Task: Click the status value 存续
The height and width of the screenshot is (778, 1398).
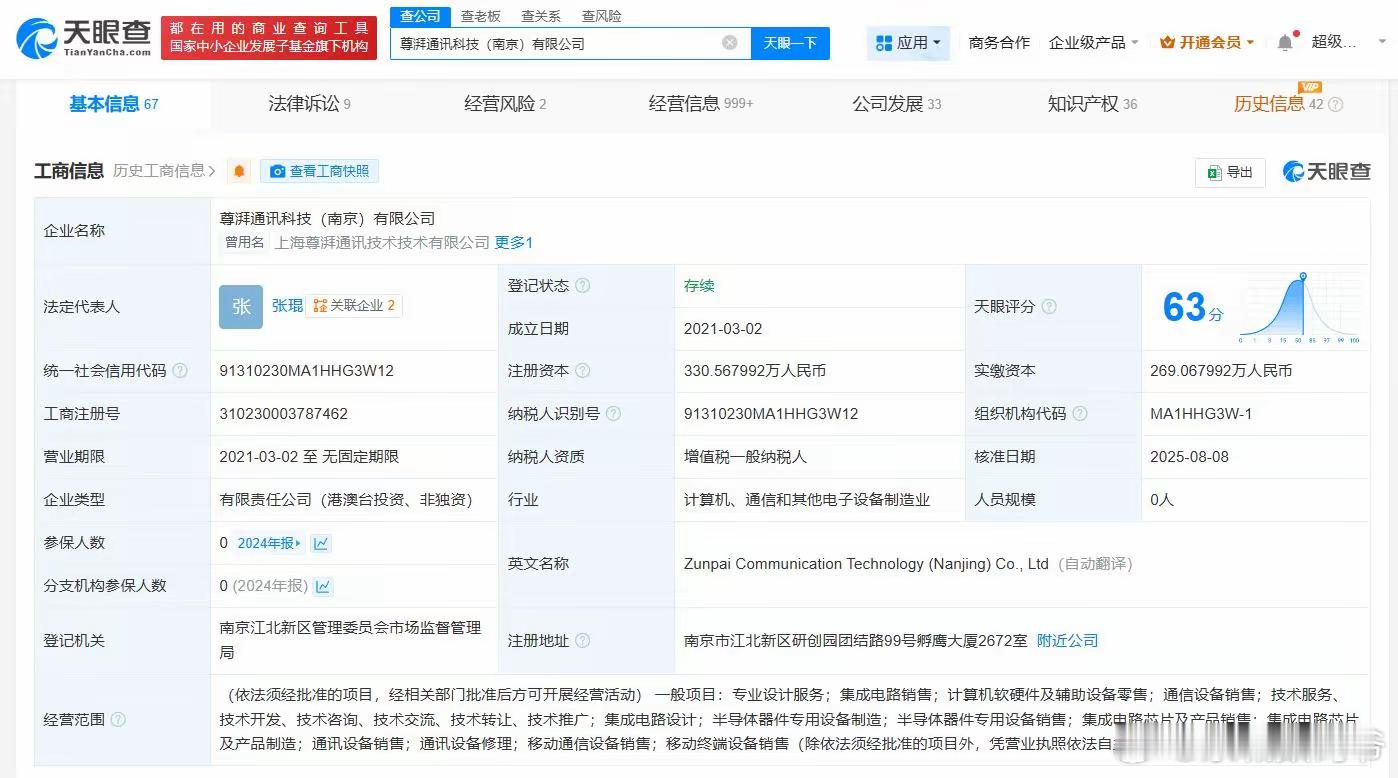Action: point(699,286)
